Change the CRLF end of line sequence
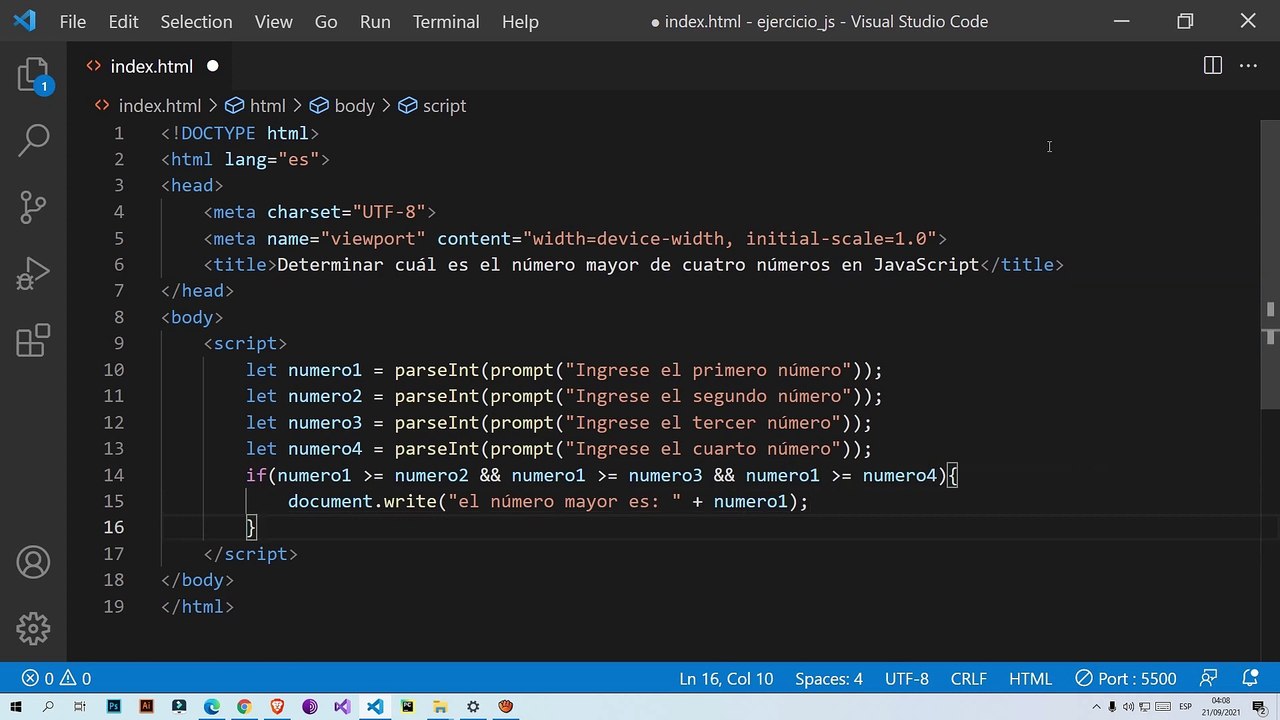Viewport: 1280px width, 720px height. point(969,679)
